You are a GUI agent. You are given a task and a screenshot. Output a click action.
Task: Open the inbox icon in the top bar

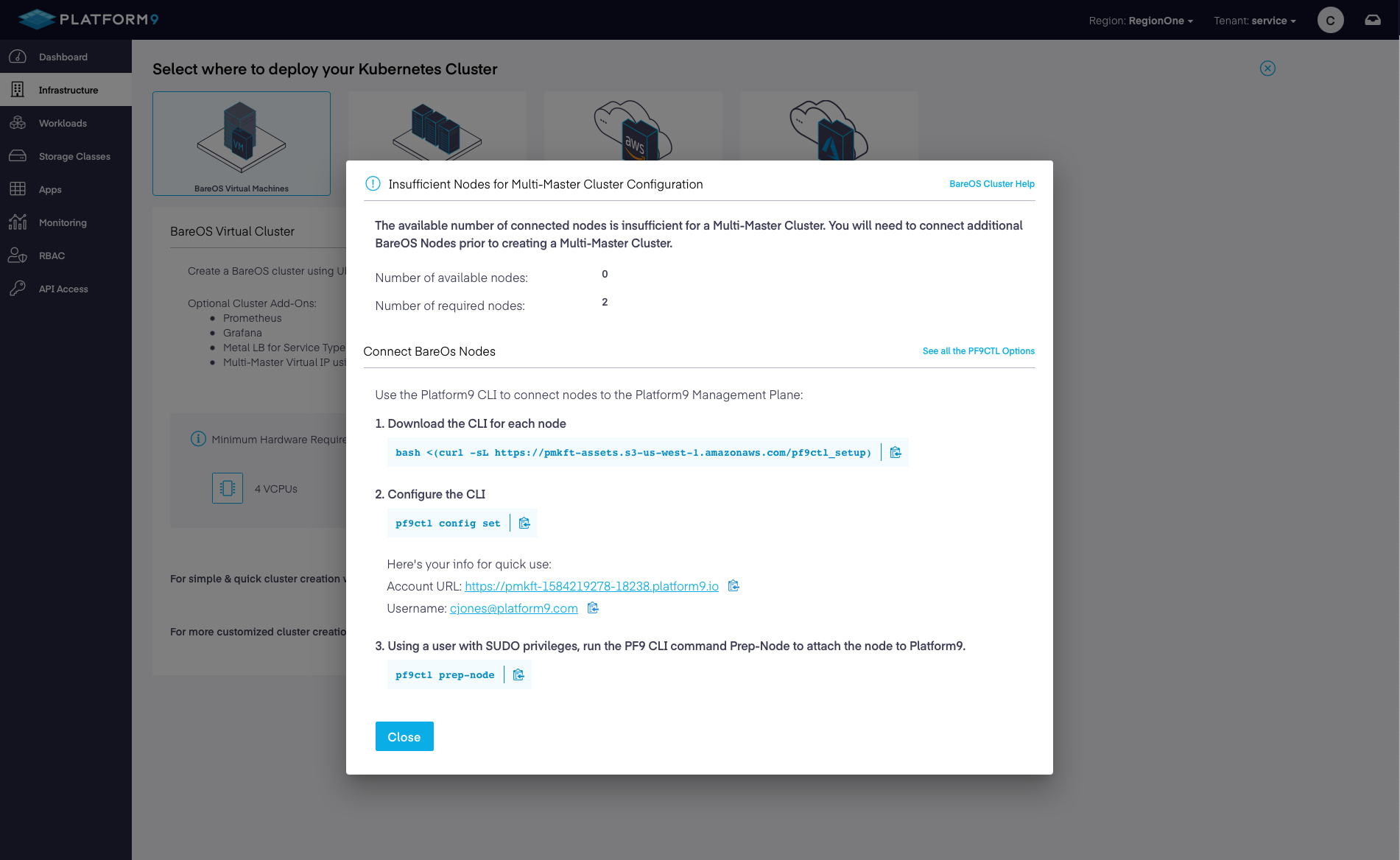point(1373,20)
